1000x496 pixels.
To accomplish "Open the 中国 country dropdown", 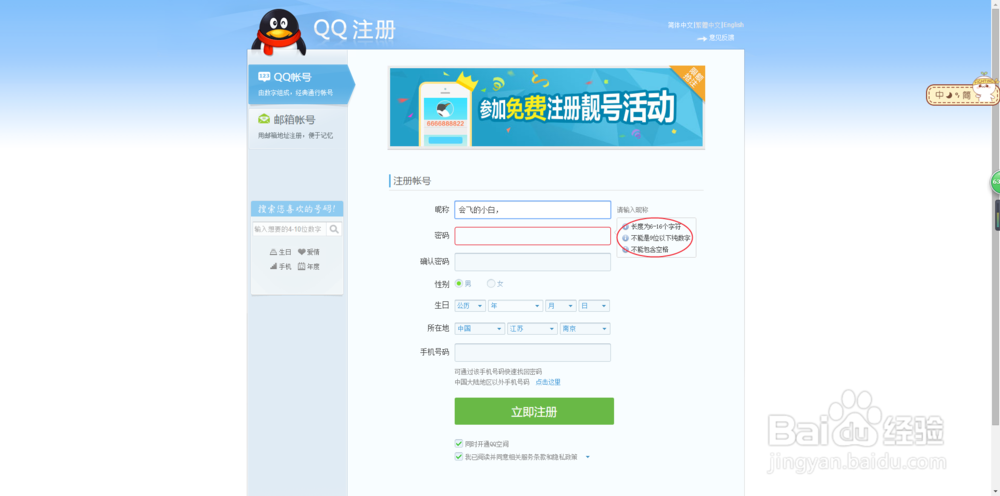I will [x=480, y=329].
